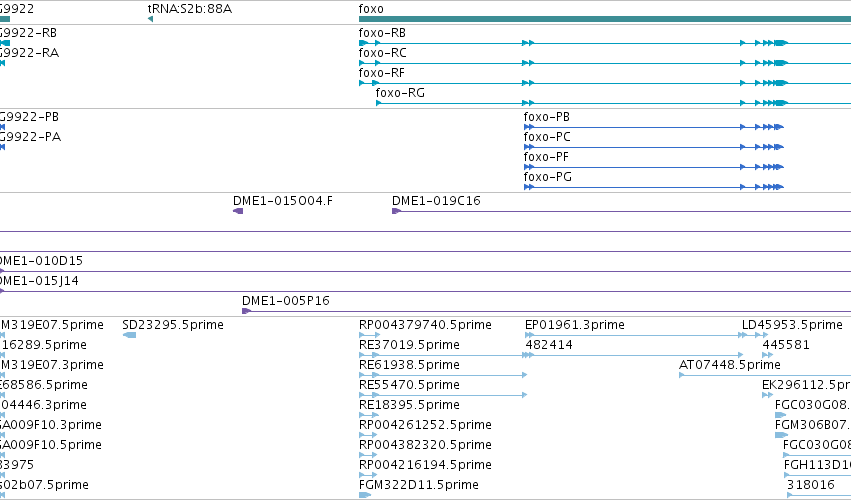This screenshot has width=851, height=500.
Task: Click the foxo-RC transcript feature
Action: pos(605,63)
